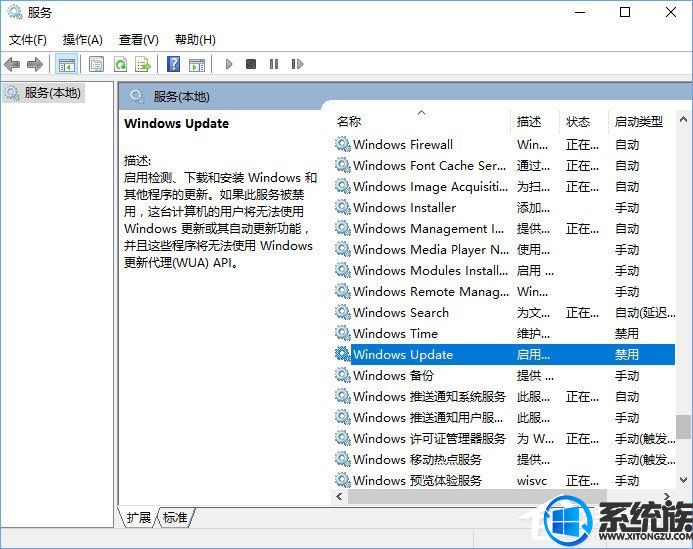
Task: Close the 服务 window
Action: [x=670, y=12]
